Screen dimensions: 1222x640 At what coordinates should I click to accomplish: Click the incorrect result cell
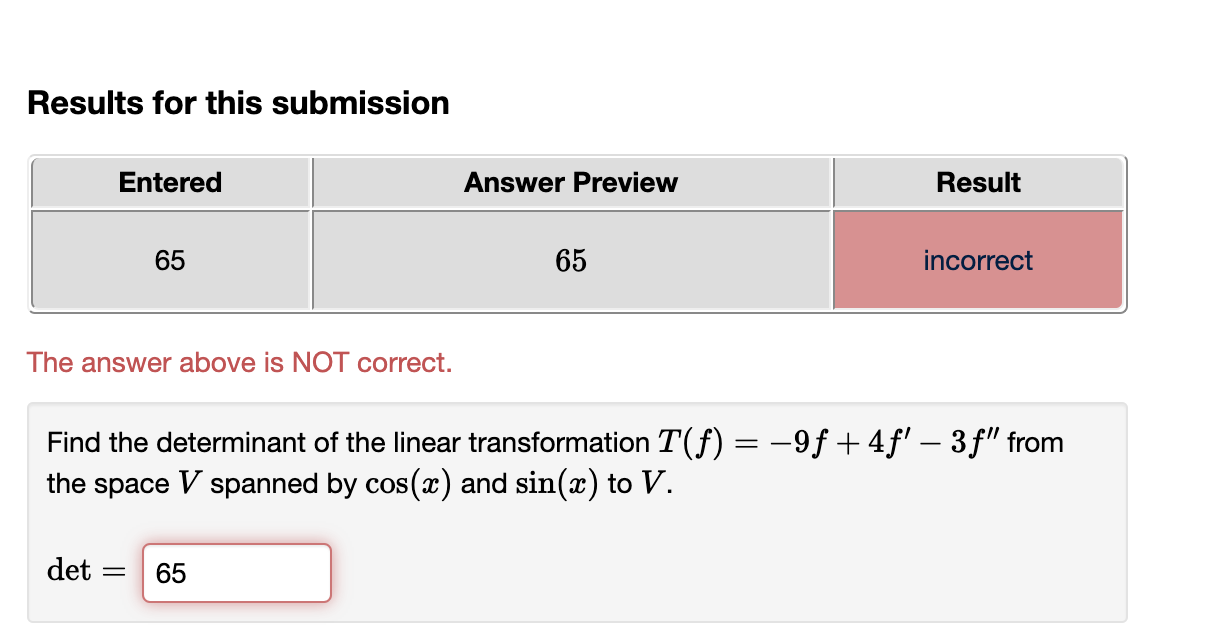pos(978,260)
